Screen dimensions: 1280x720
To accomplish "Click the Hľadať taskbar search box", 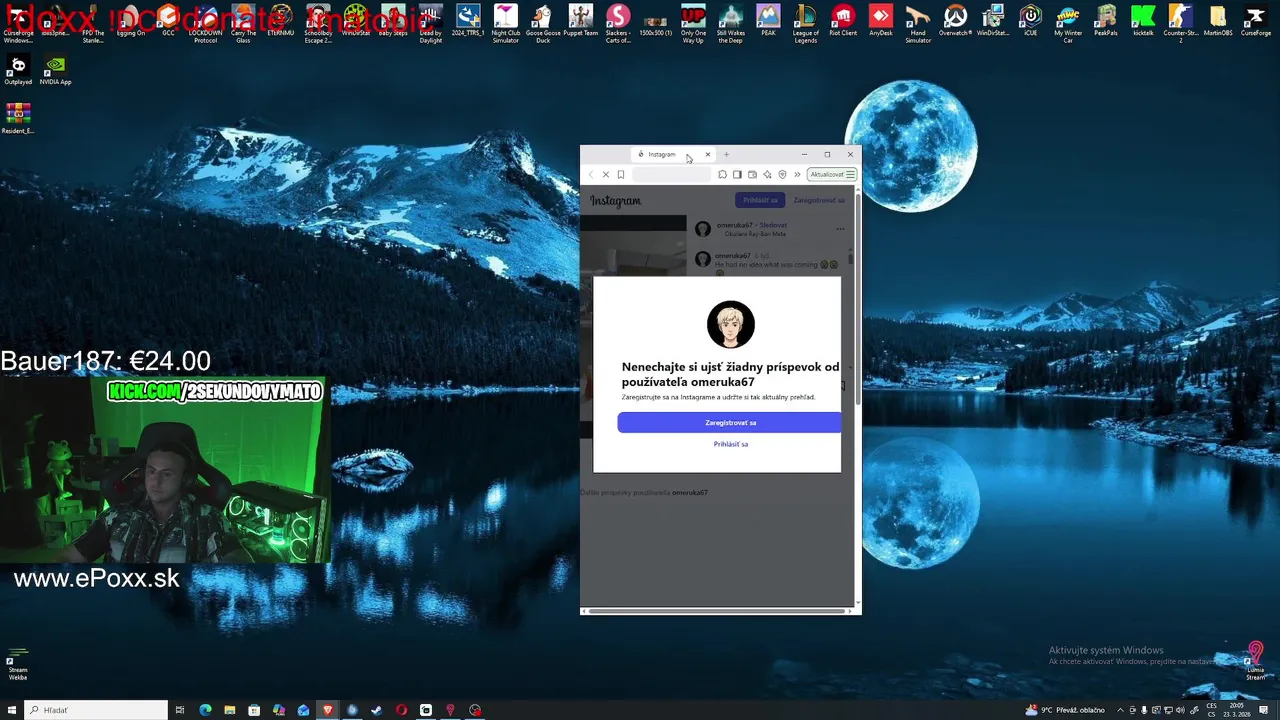I will 95,710.
